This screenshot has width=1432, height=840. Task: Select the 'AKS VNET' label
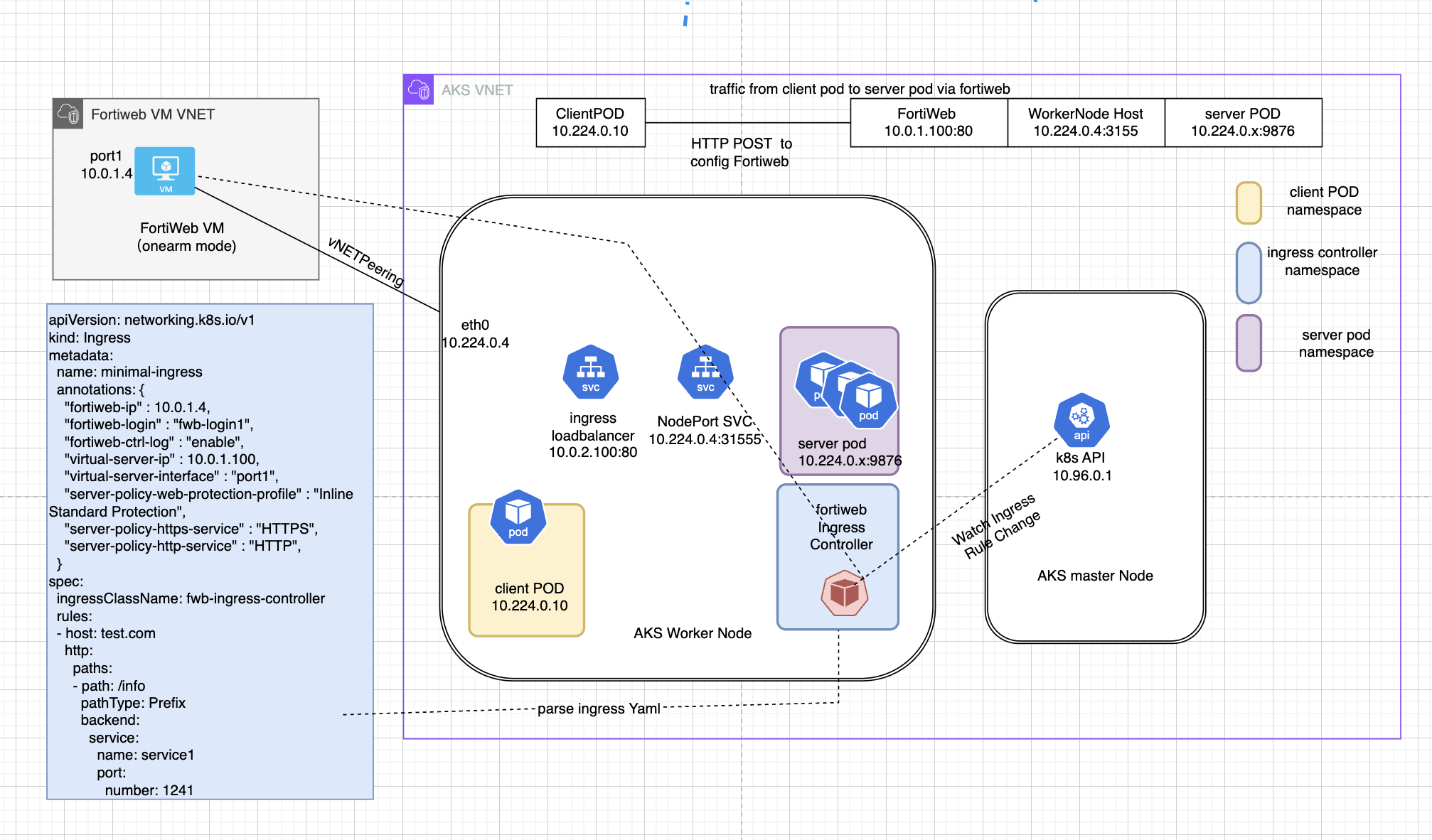click(x=477, y=90)
